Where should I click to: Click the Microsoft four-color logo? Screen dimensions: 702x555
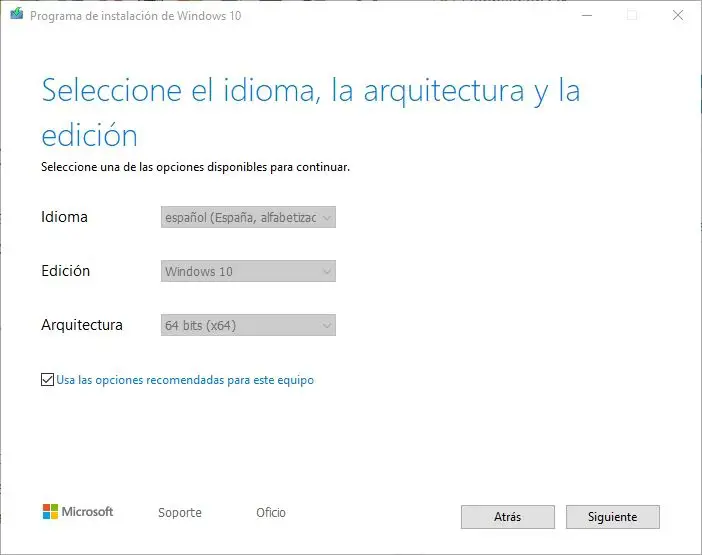coord(50,512)
